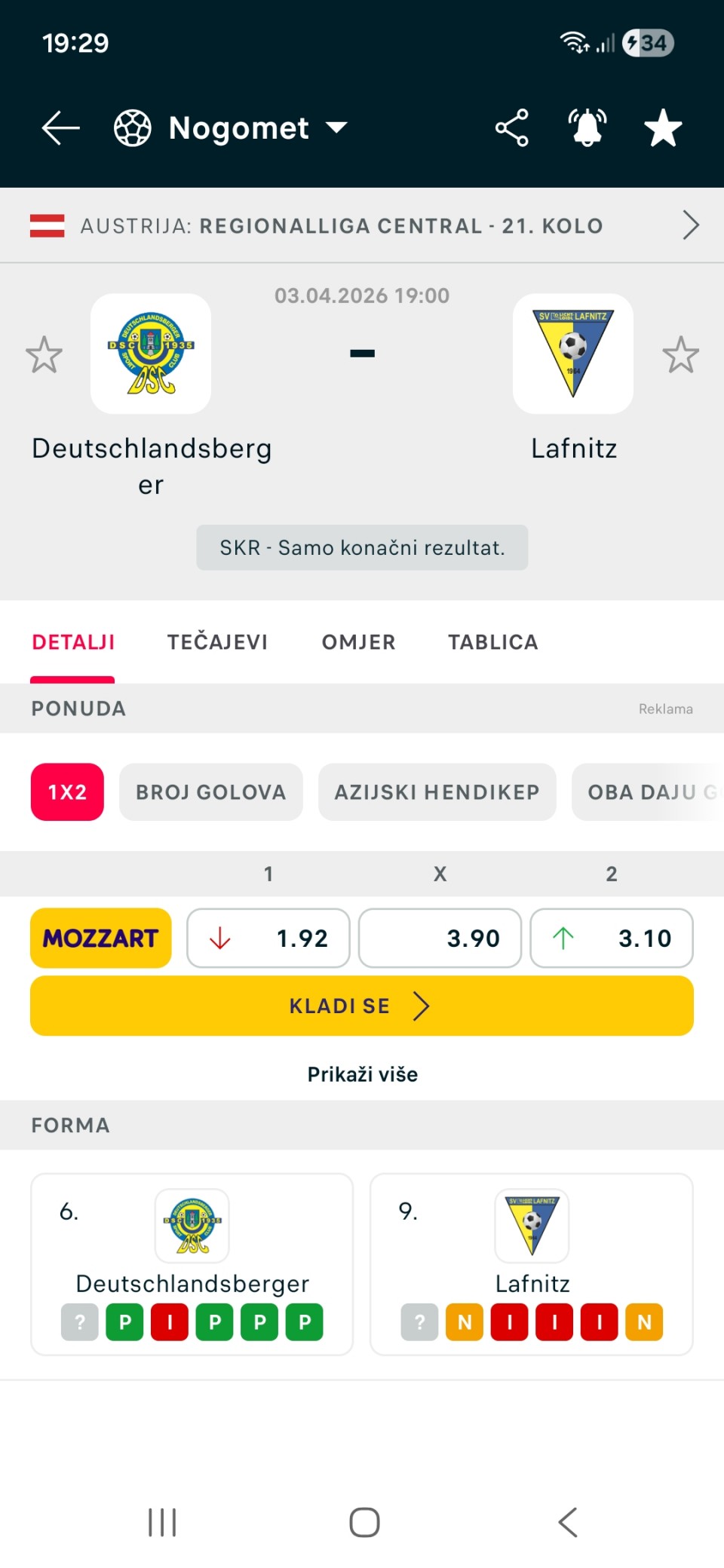Screen dimensions: 724x1568
Task: Switch to the Omjer tab
Action: point(358,642)
